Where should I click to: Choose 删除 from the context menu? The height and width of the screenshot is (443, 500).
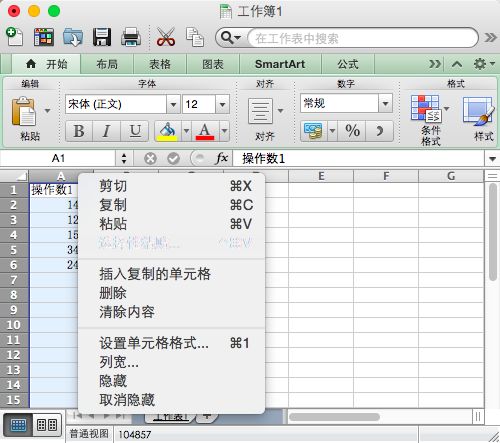[172, 293]
